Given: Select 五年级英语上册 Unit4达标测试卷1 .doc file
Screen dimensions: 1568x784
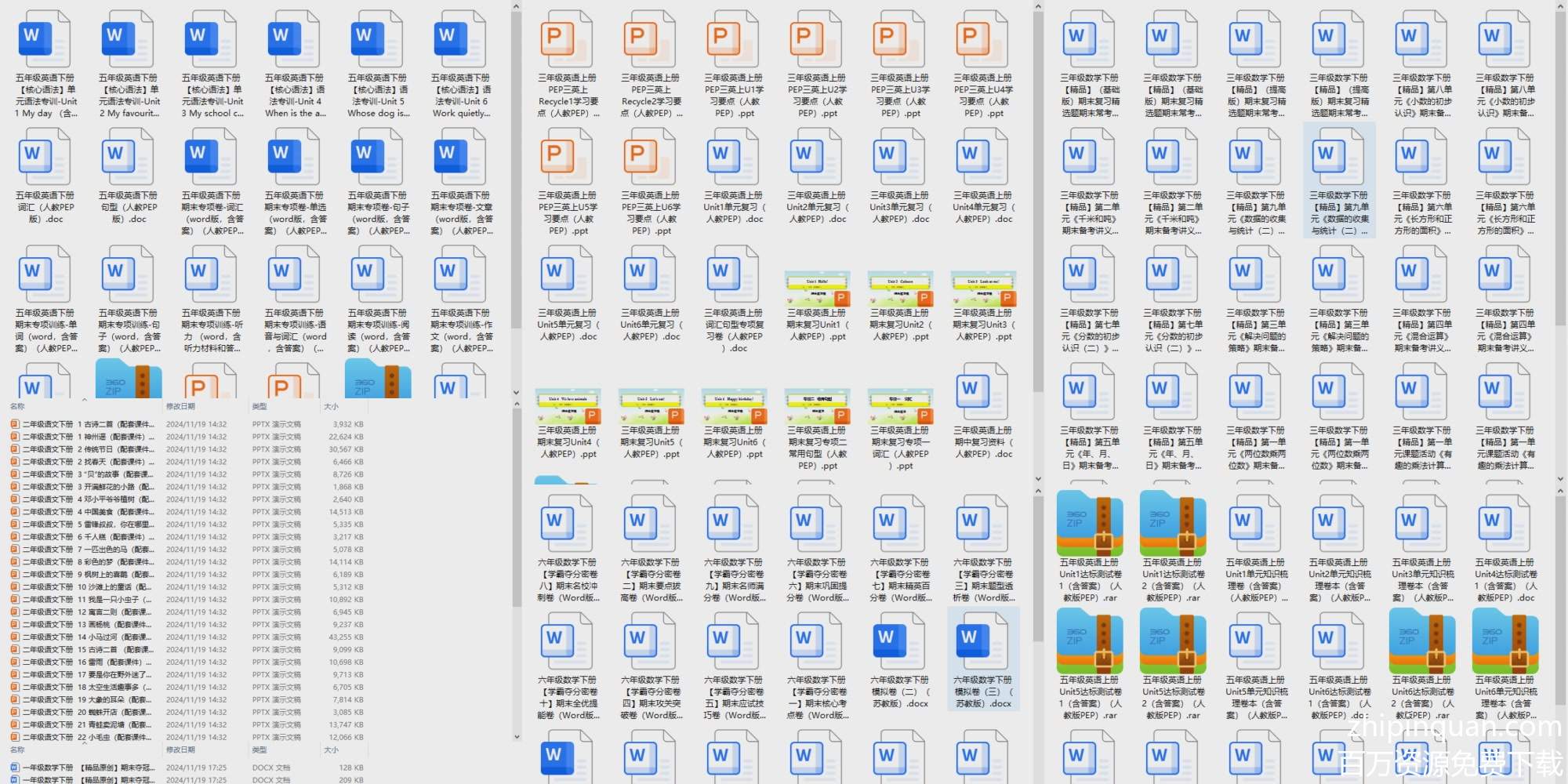Looking at the screenshot, I should point(1505,548).
